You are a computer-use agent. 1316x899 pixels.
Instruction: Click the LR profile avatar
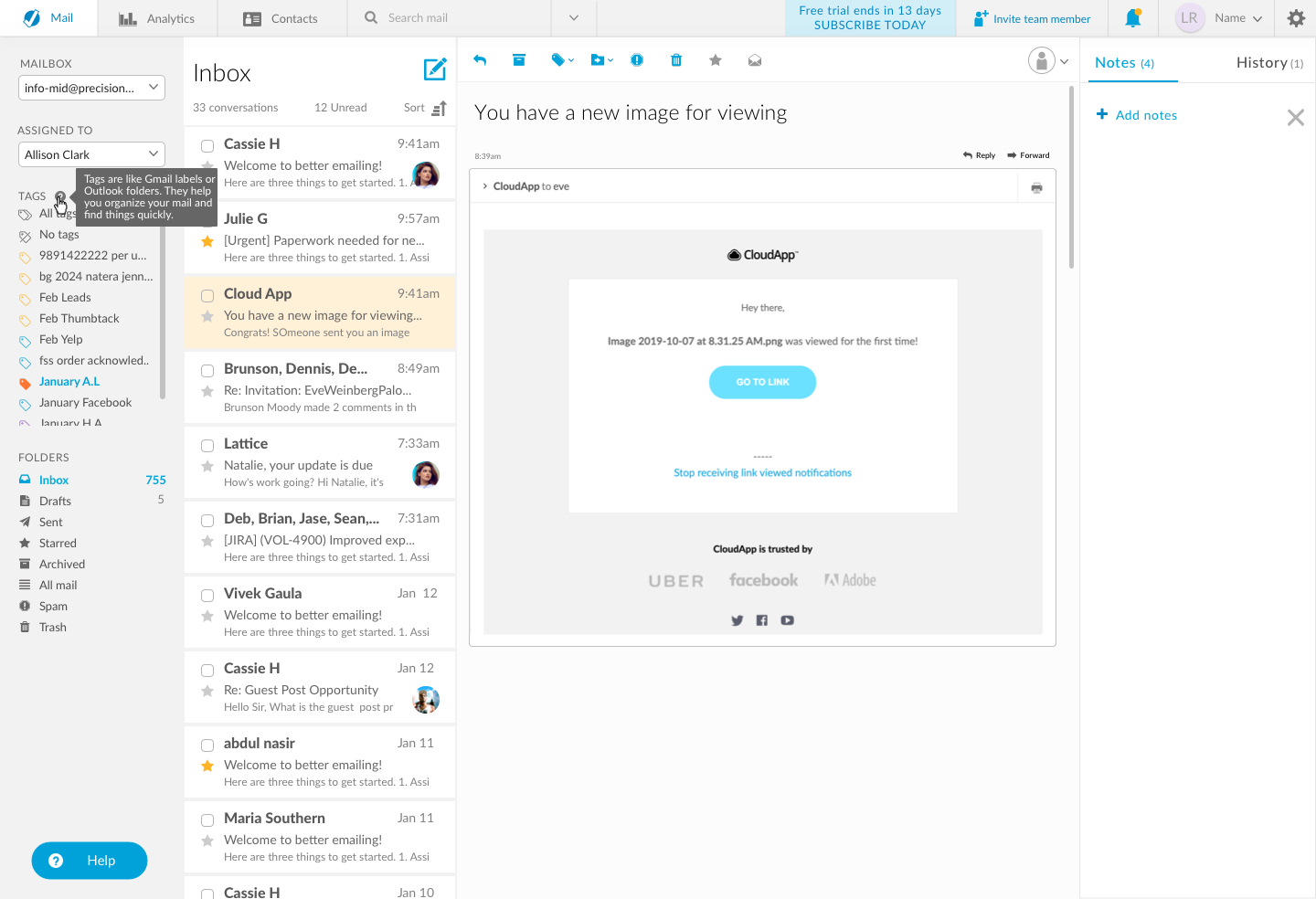click(x=1189, y=18)
